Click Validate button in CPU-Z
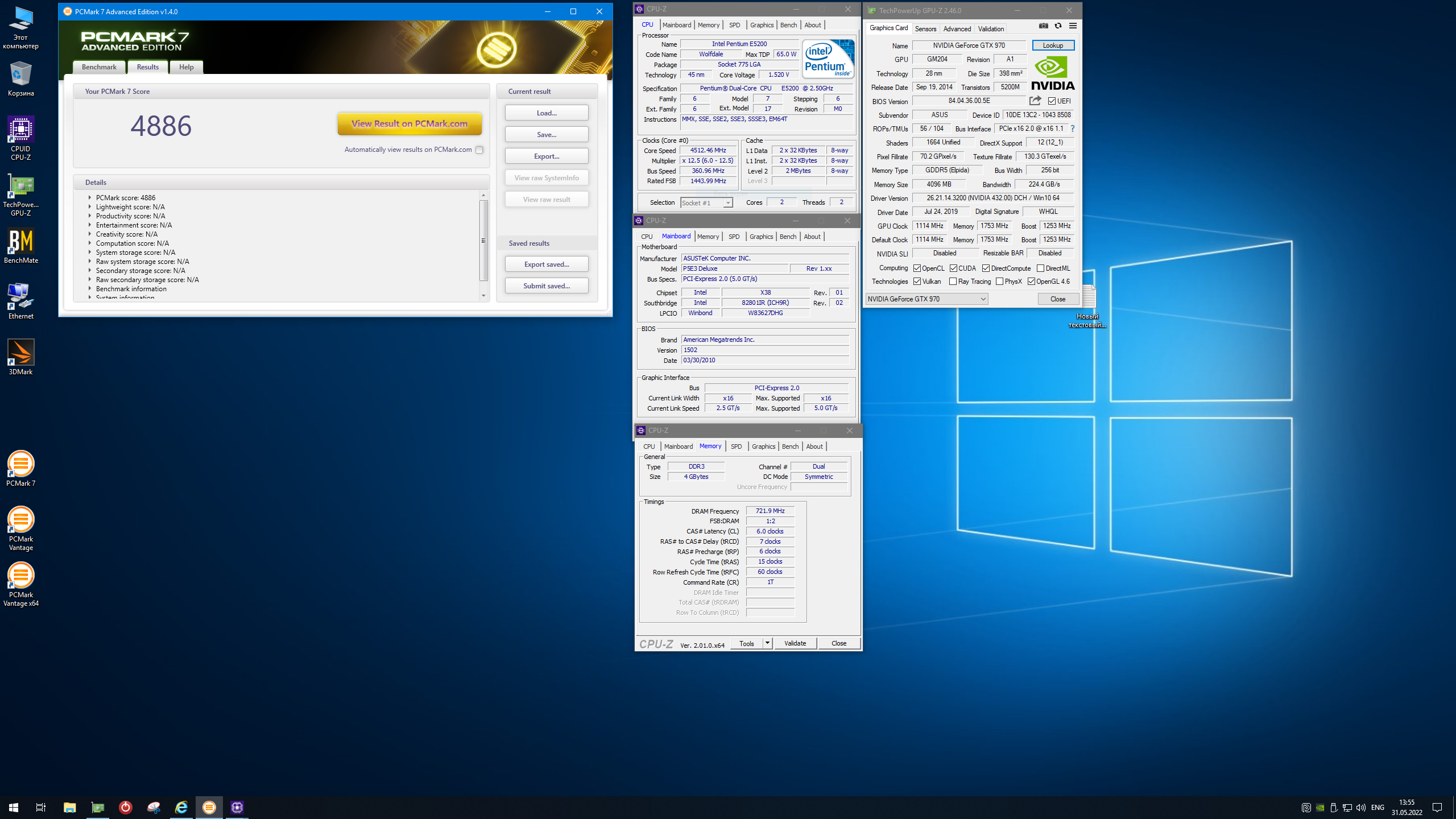Screen dimensions: 1456x819 coord(795,643)
